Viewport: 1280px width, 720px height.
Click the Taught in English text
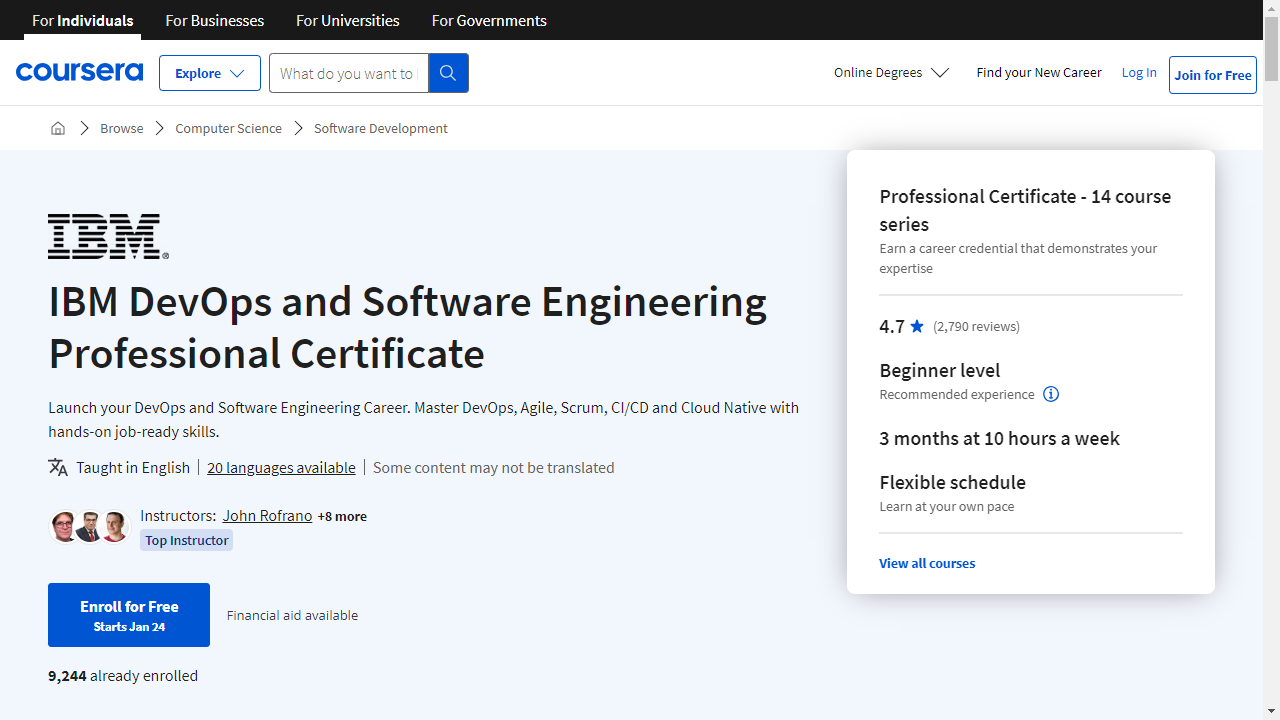coord(133,467)
